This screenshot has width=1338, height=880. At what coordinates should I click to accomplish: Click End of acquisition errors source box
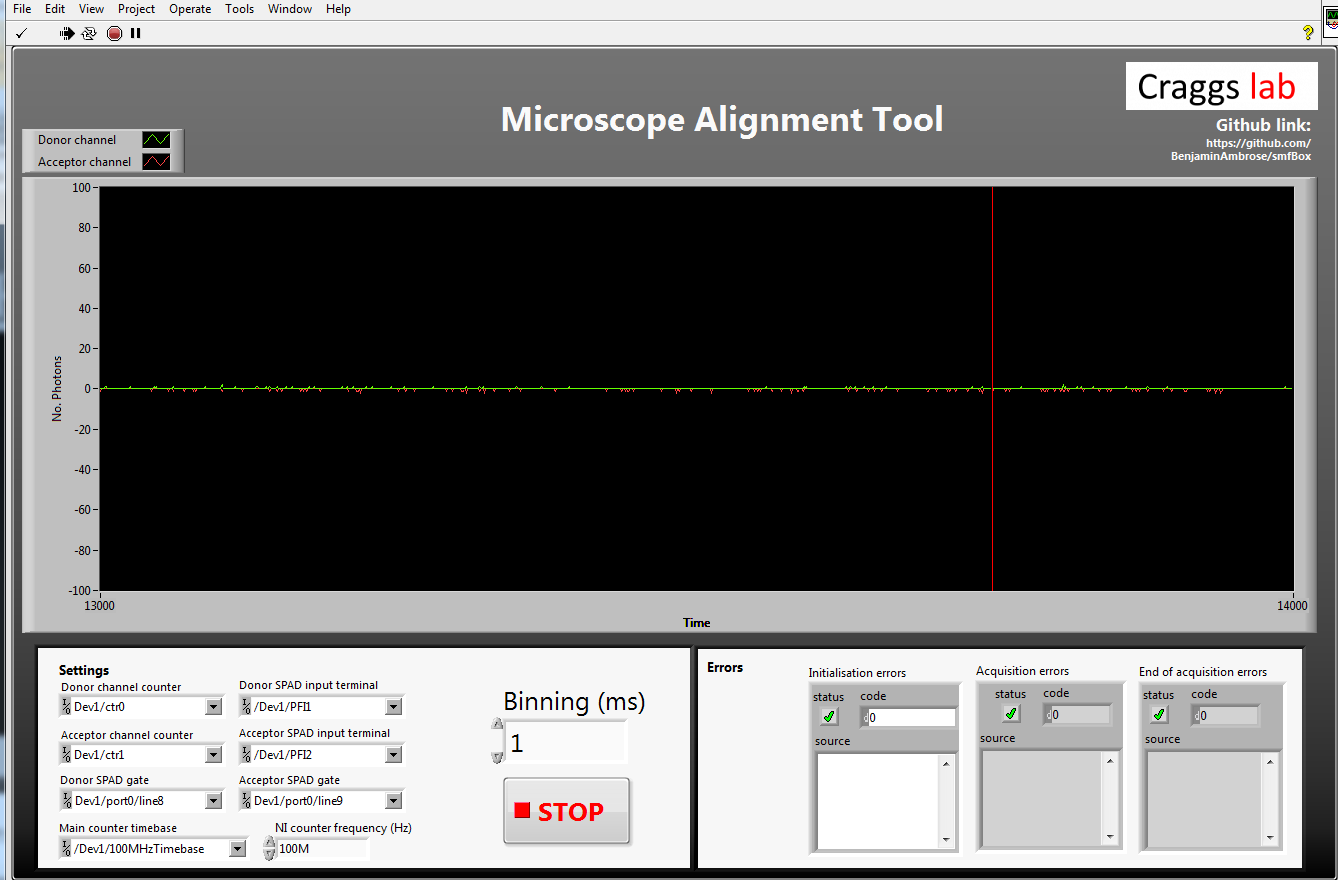1205,798
